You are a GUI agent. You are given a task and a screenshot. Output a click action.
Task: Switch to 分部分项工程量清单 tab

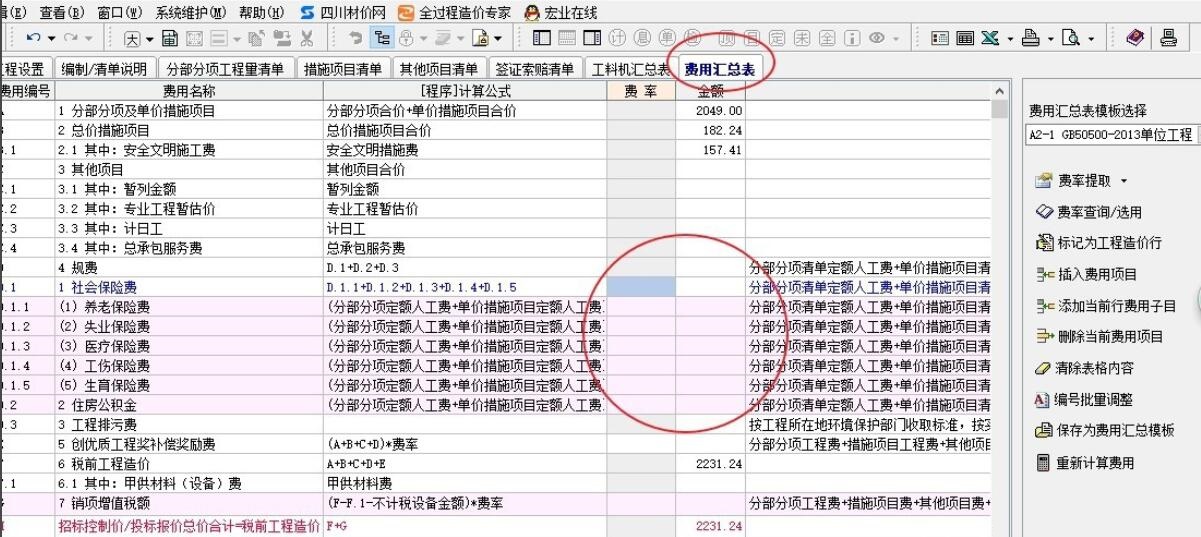coord(226,69)
